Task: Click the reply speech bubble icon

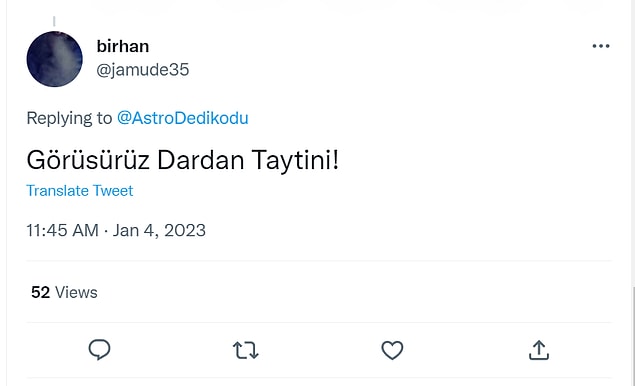Action: (x=99, y=350)
